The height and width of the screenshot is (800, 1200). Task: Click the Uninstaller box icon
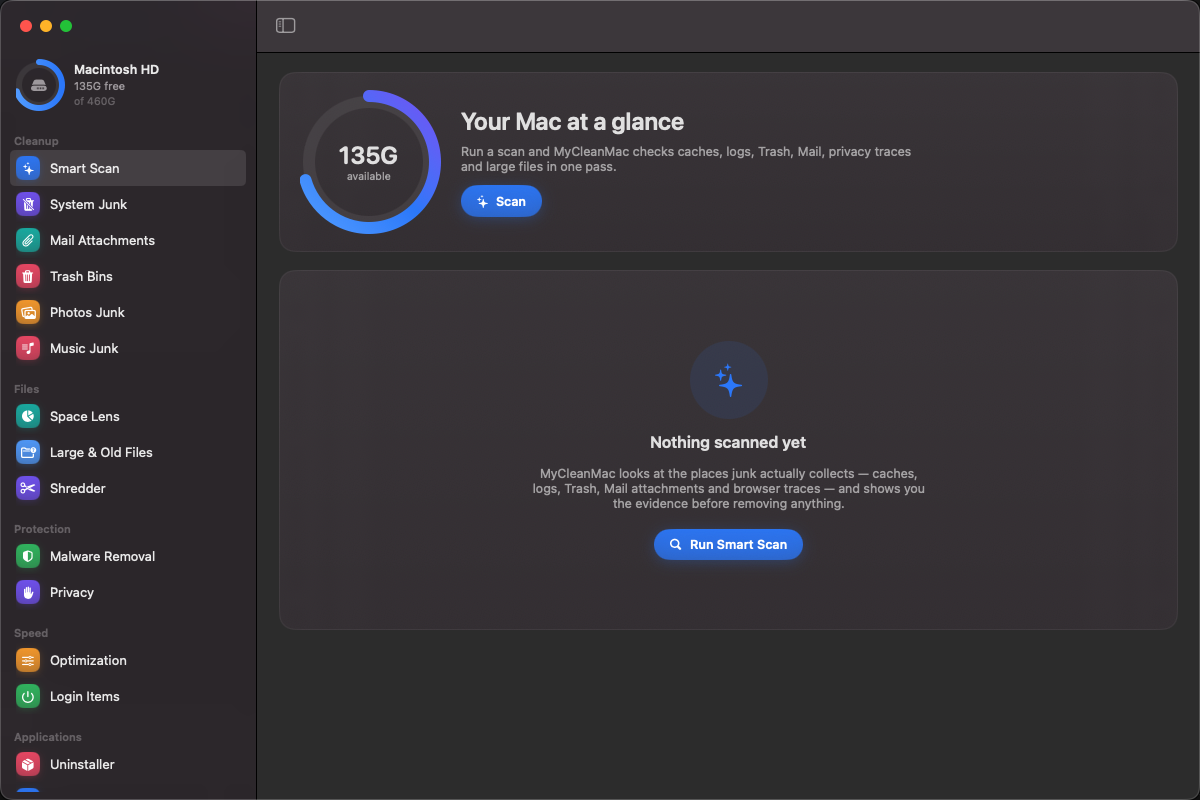[28, 764]
